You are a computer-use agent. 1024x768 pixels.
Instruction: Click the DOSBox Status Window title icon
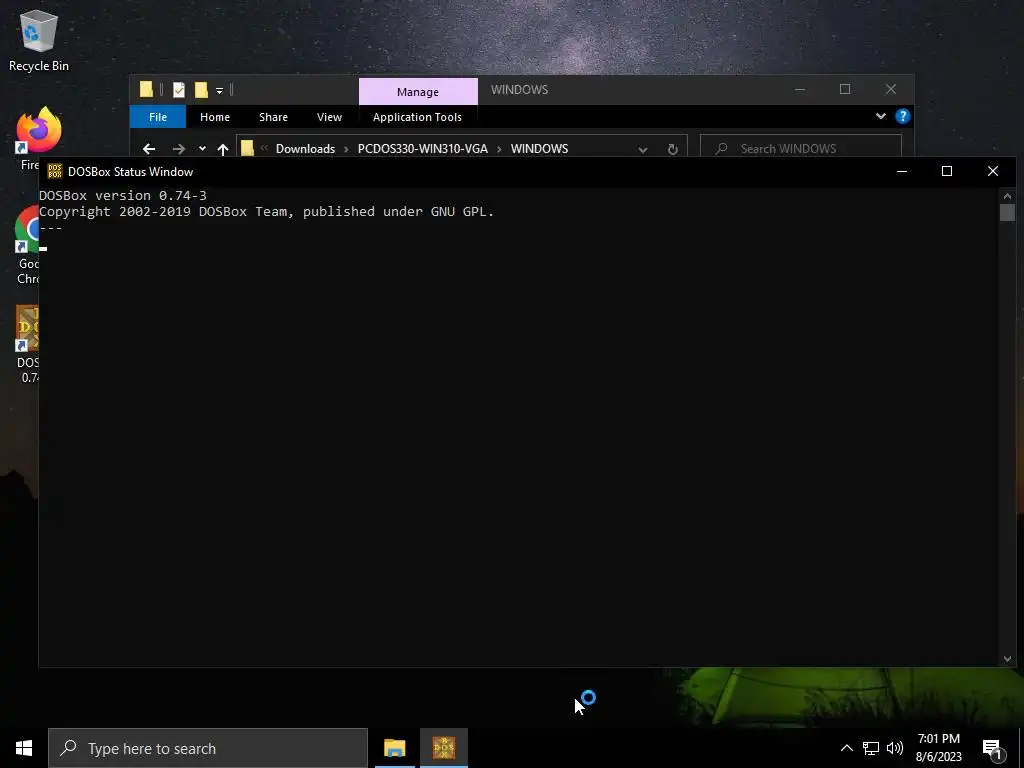coord(55,172)
